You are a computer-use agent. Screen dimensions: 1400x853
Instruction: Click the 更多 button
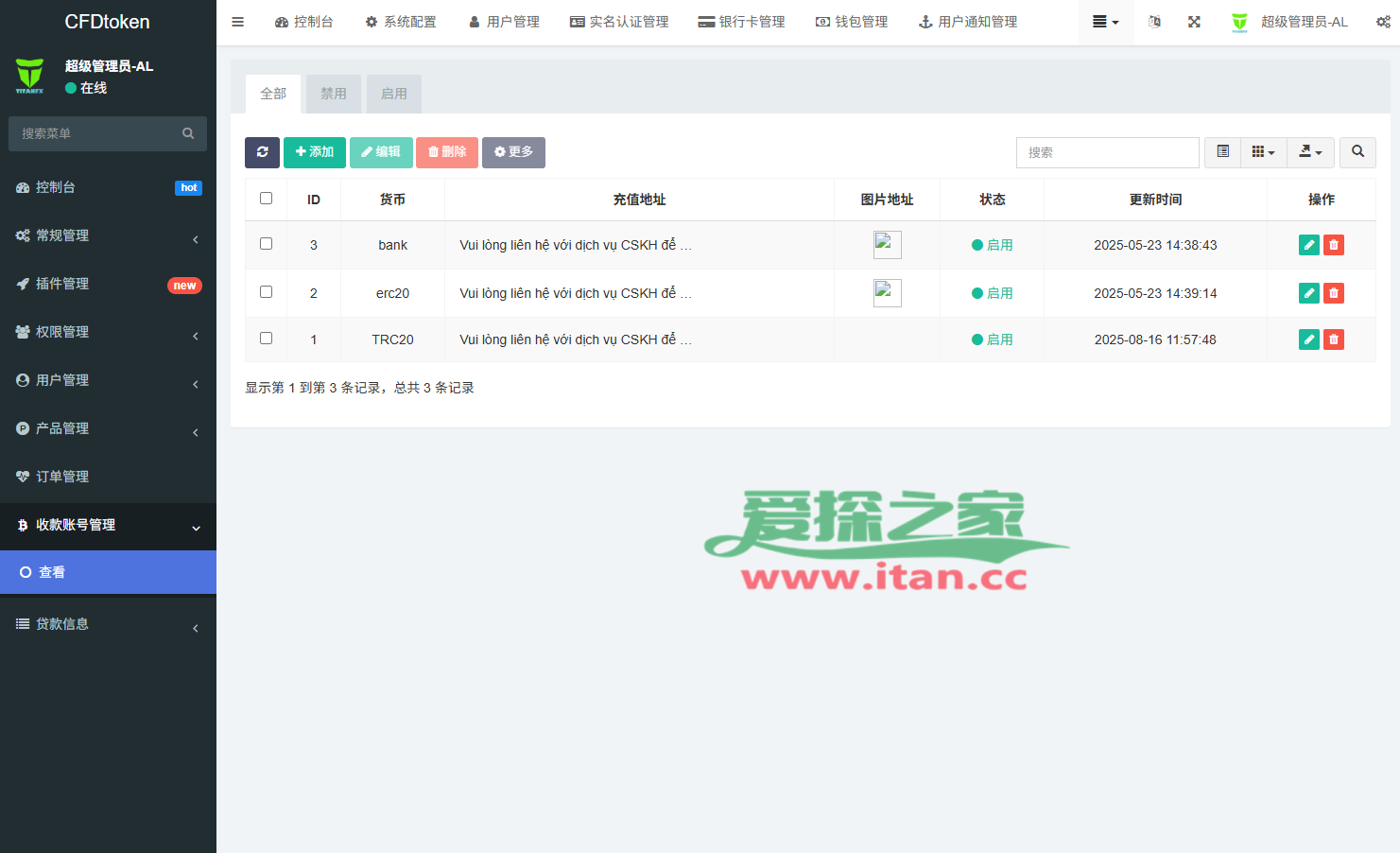[513, 152]
